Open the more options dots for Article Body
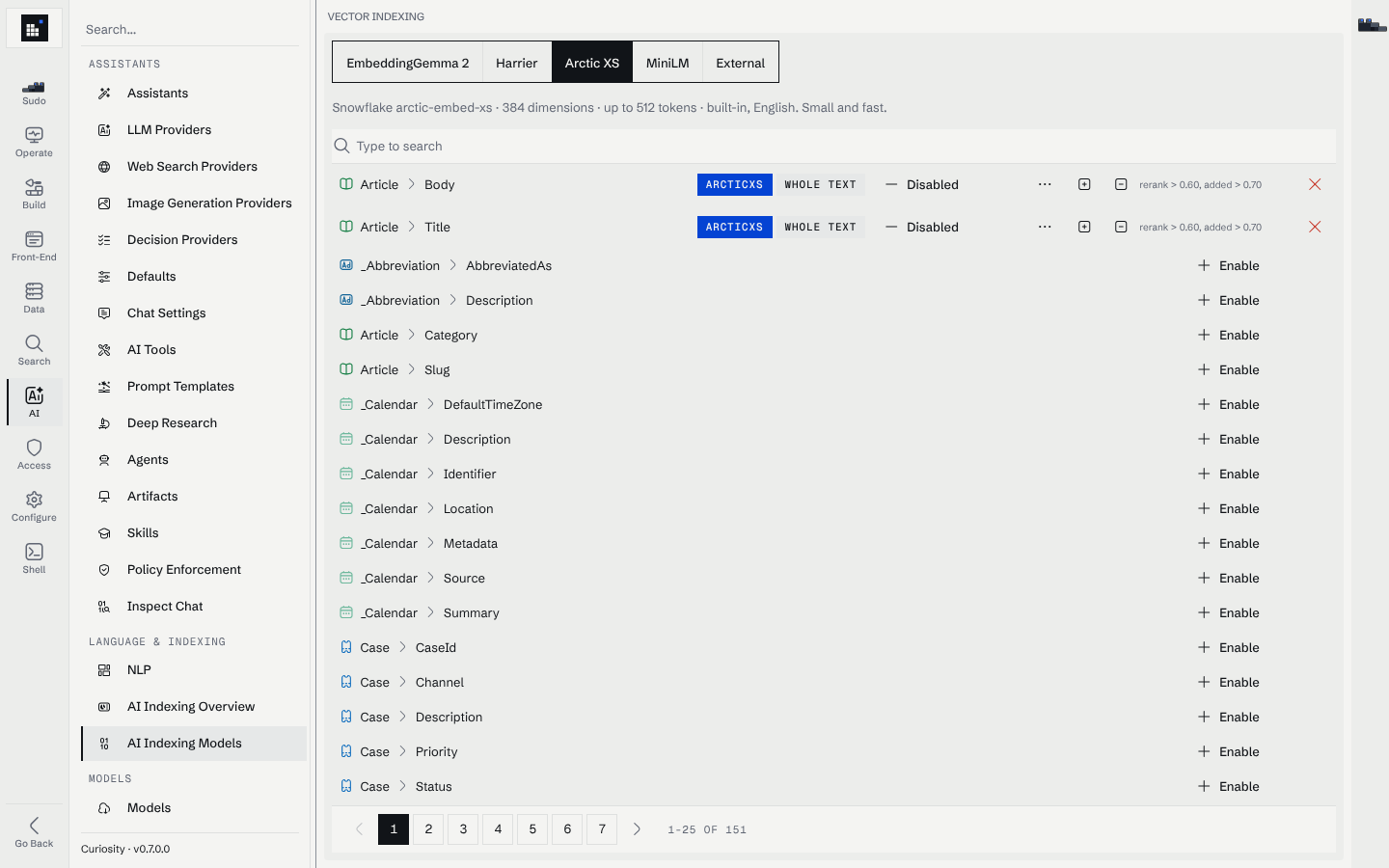Image resolution: width=1389 pixels, height=868 pixels. point(1045,184)
